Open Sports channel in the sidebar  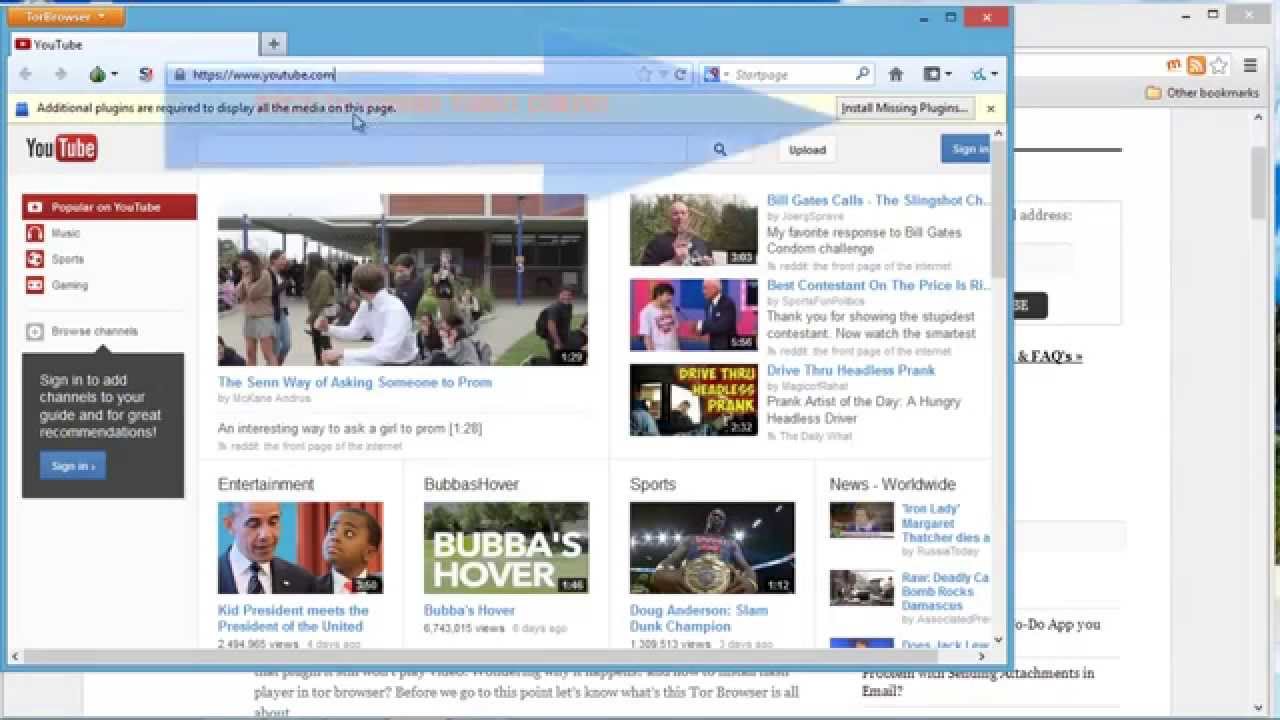click(x=68, y=259)
